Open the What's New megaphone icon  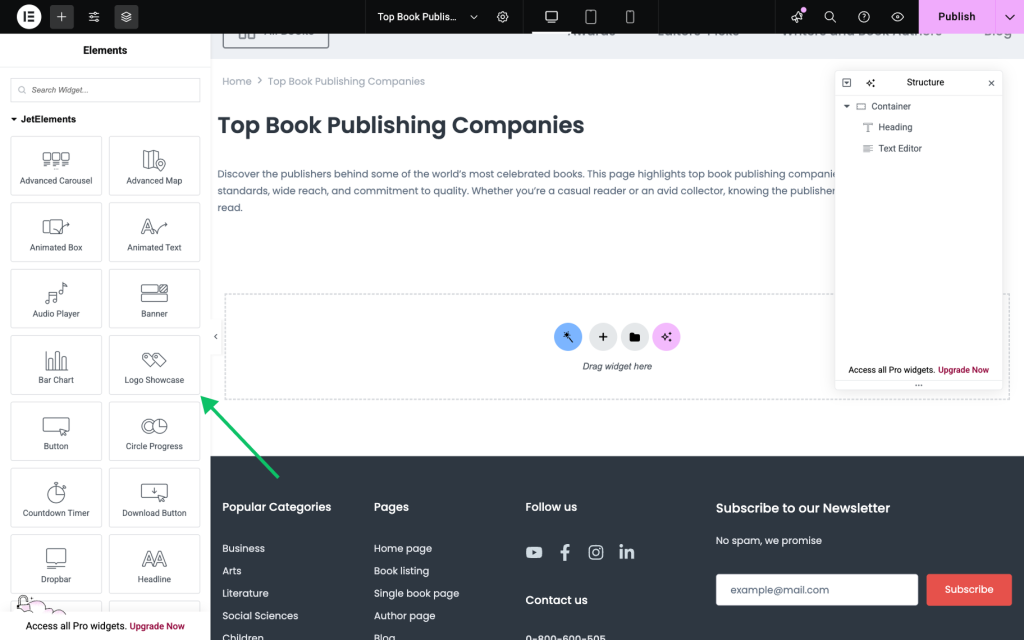pos(797,16)
